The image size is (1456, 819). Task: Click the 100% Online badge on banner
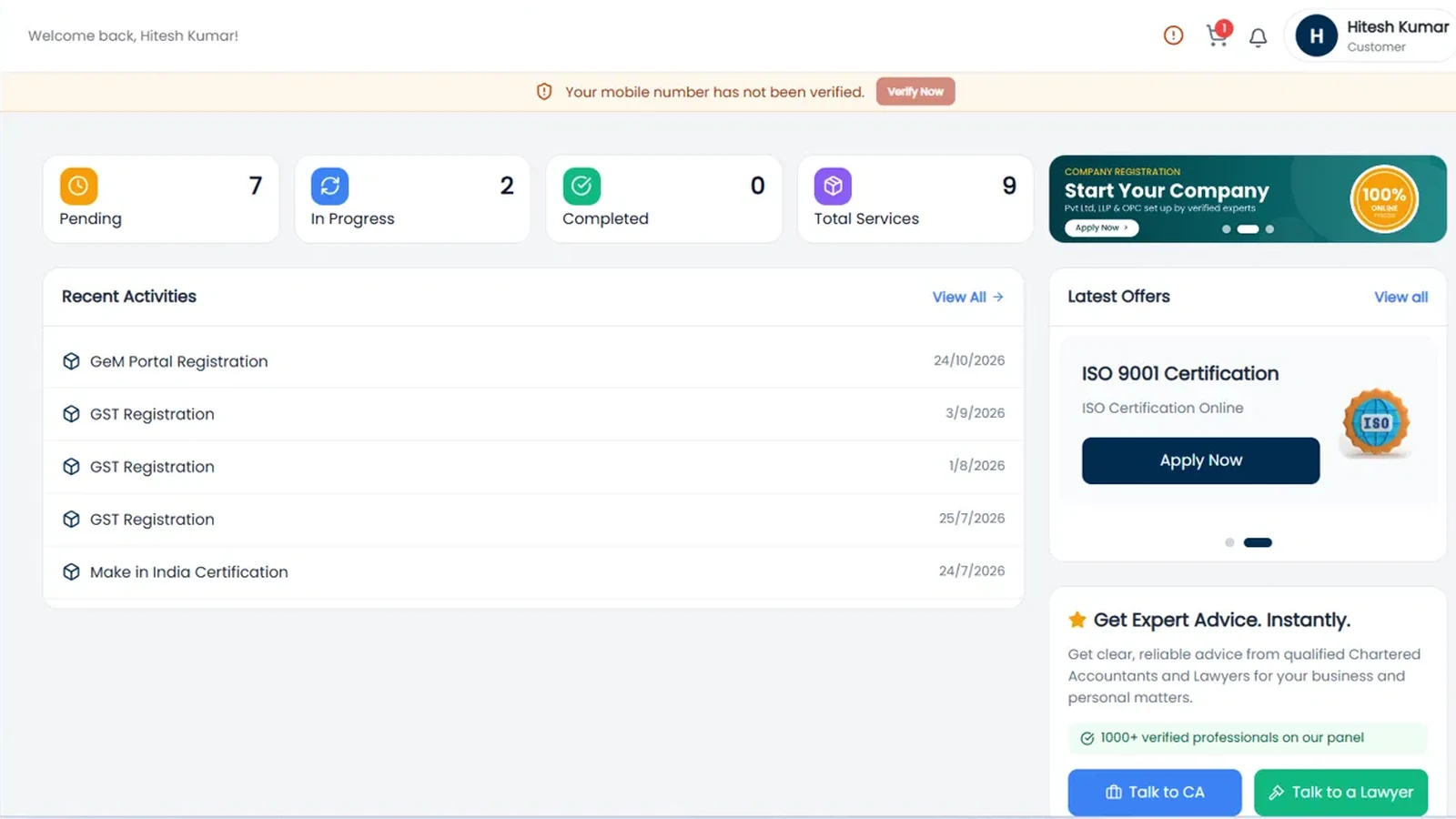click(1384, 198)
